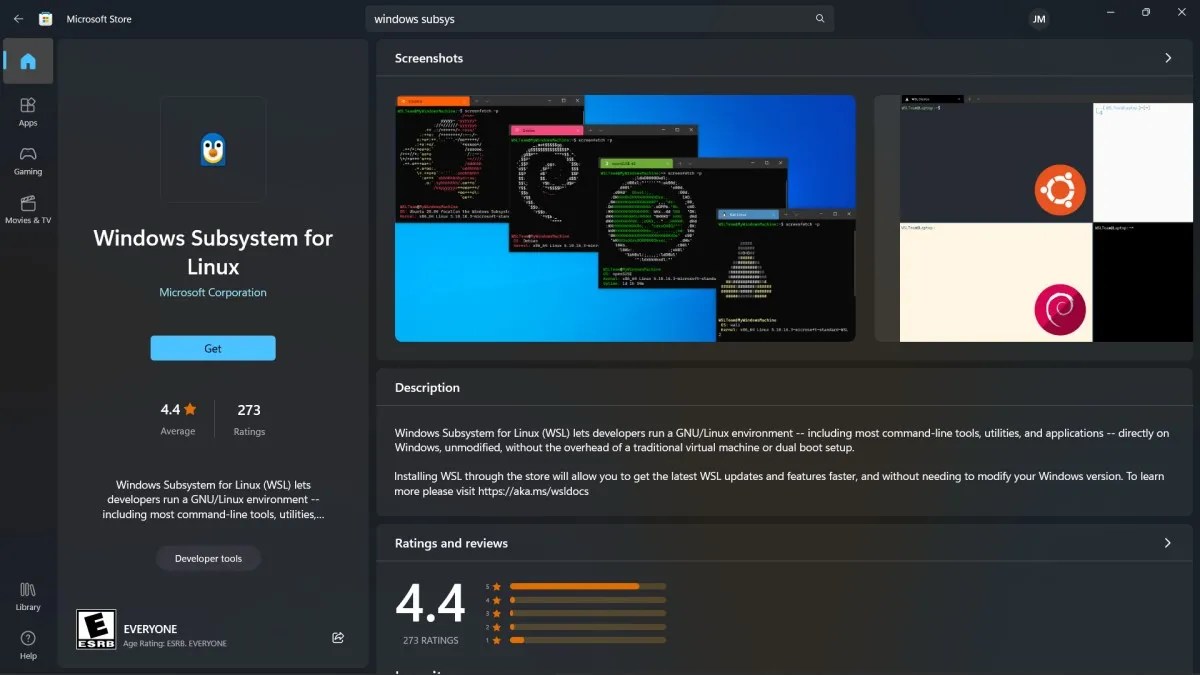
Task: Open Help via the question mark icon
Action: 28,642
